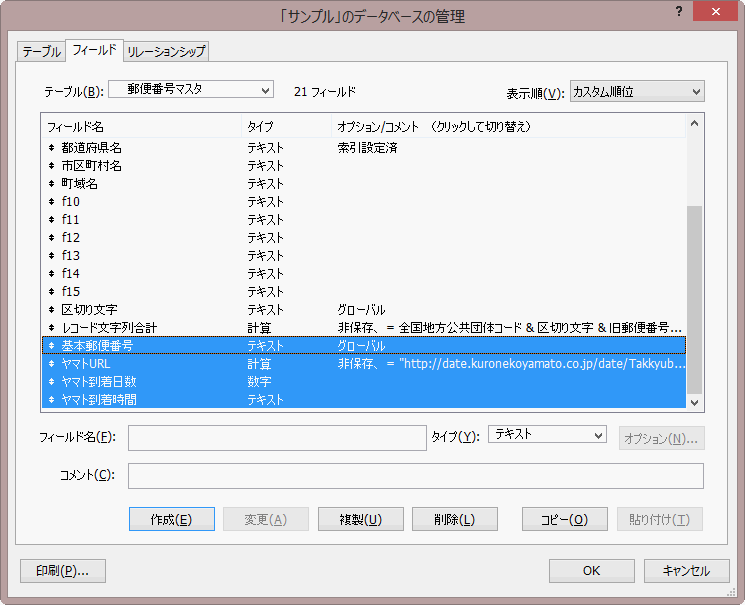This screenshot has width=745, height=605.
Task: Click 計算 type cell of レコード文字列合計
Action: (259, 328)
